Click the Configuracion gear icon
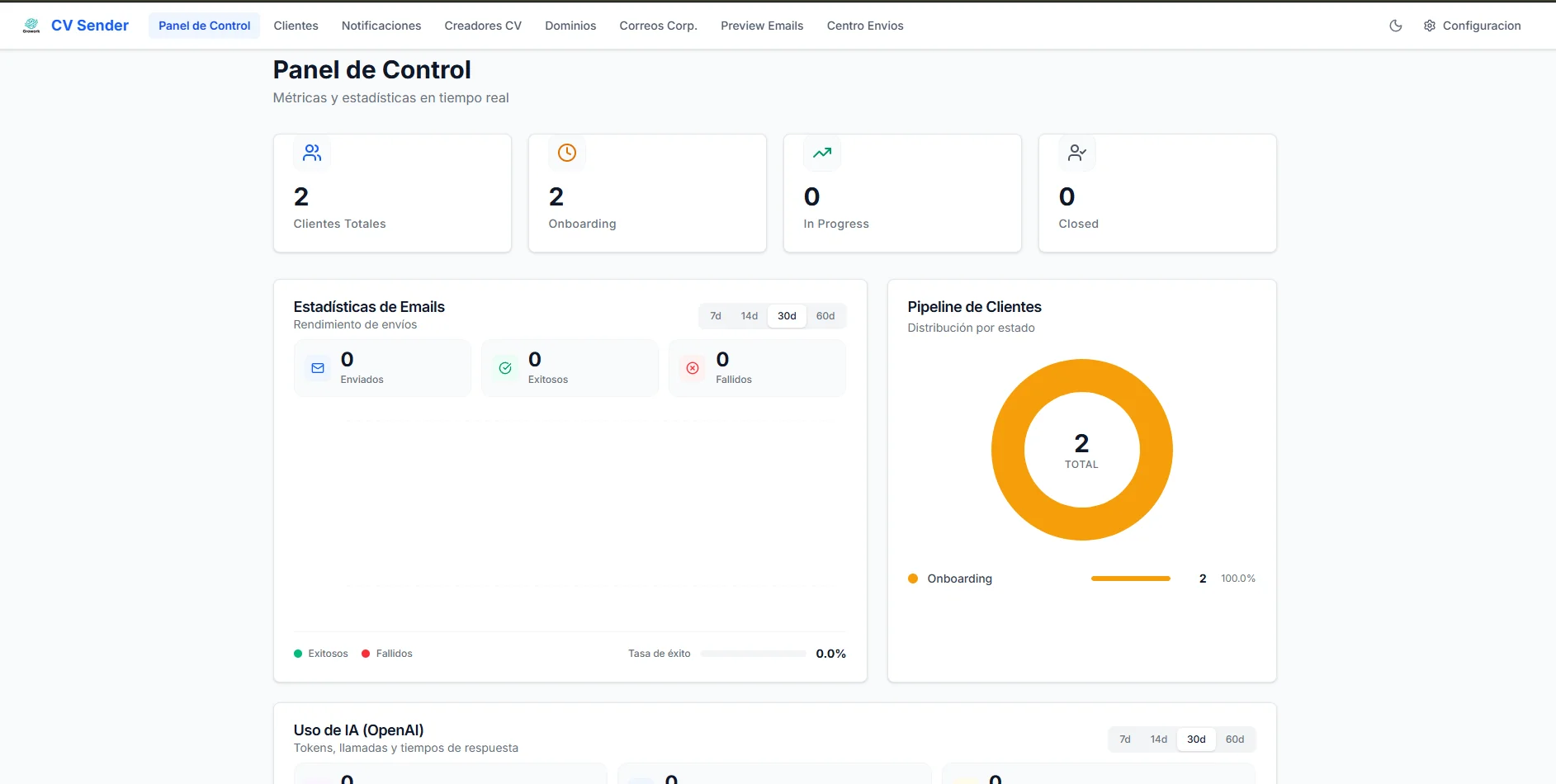1556x784 pixels. point(1430,26)
